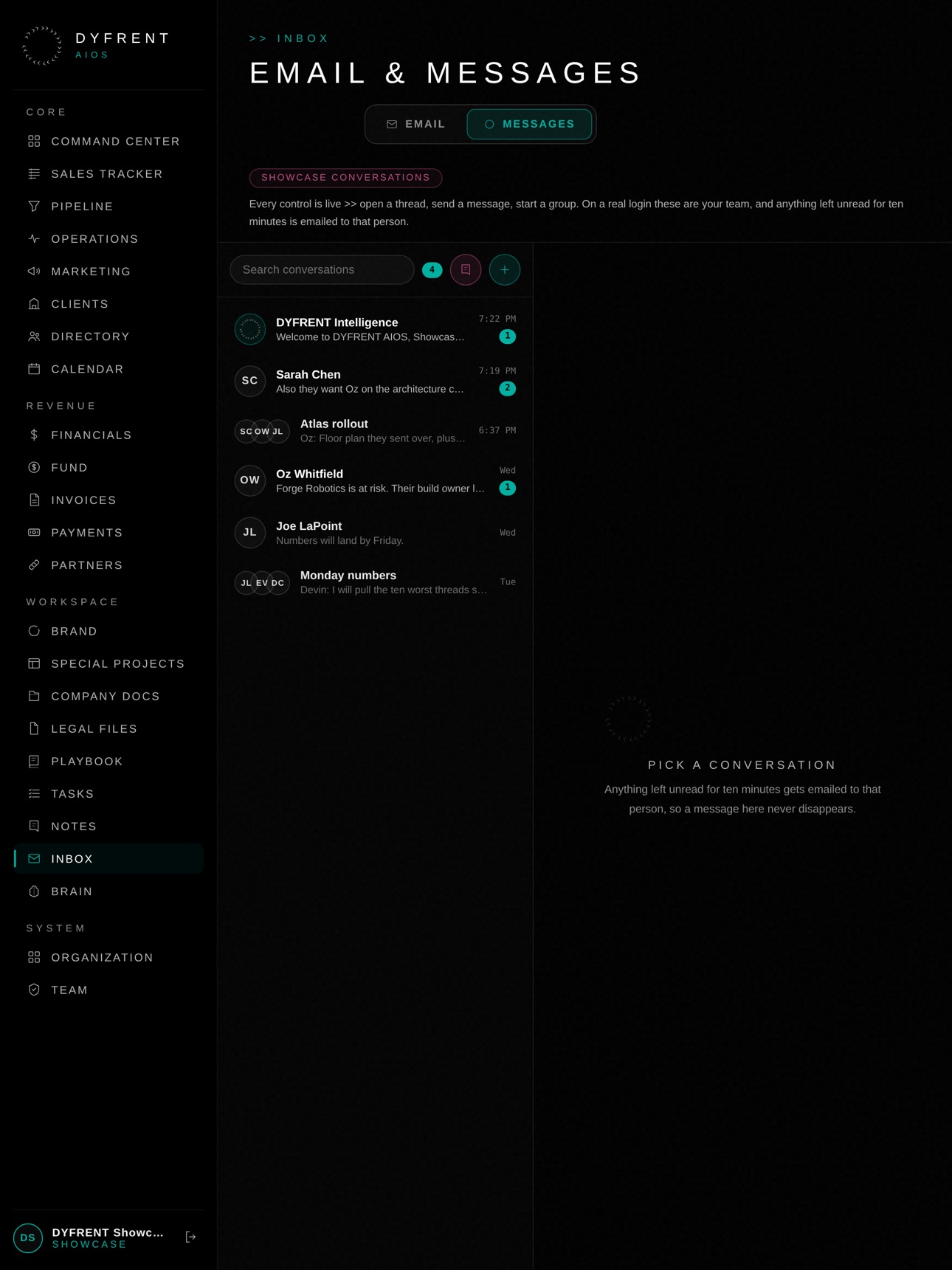This screenshot has height=1270, width=952.
Task: Click the Showcase Conversations badge
Action: click(345, 178)
